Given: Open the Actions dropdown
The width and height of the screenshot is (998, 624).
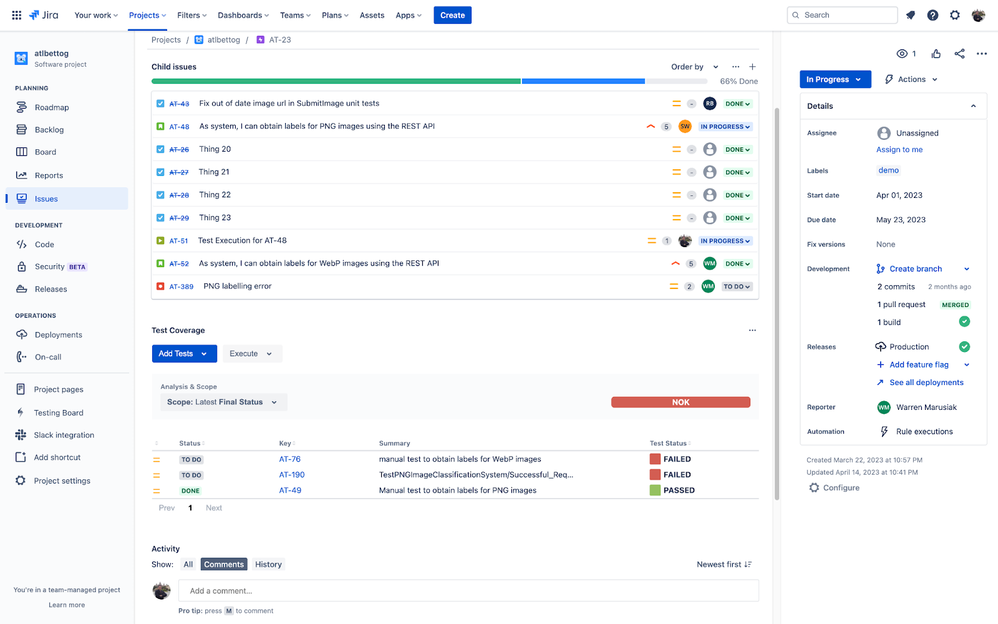Looking at the screenshot, I should pos(911,80).
